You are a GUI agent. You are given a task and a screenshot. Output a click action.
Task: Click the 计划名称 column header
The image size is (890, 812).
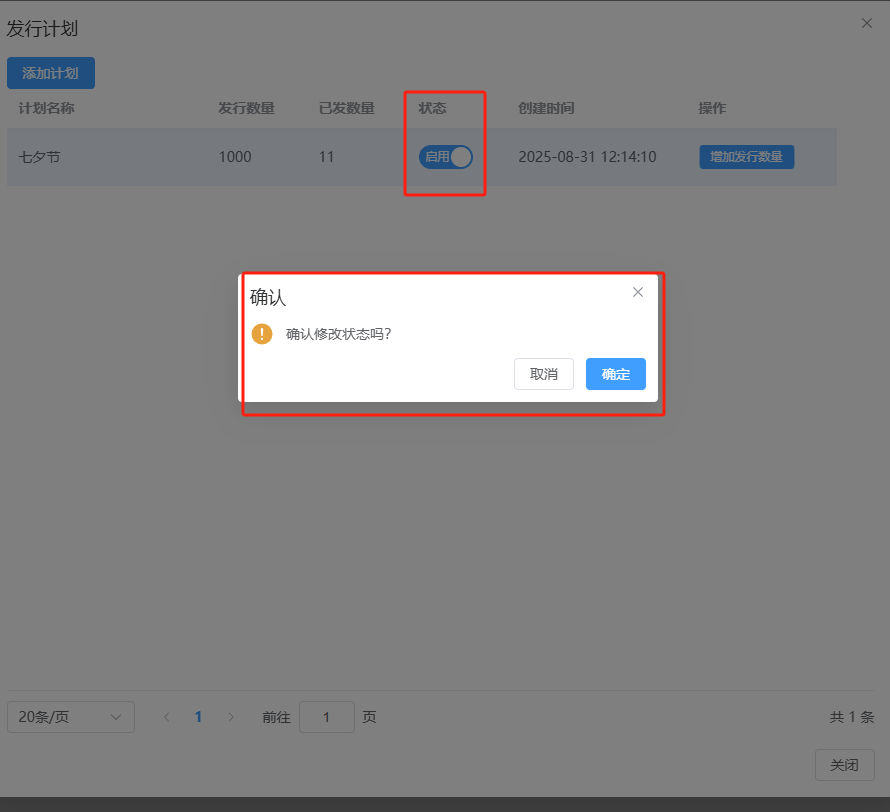coord(47,108)
